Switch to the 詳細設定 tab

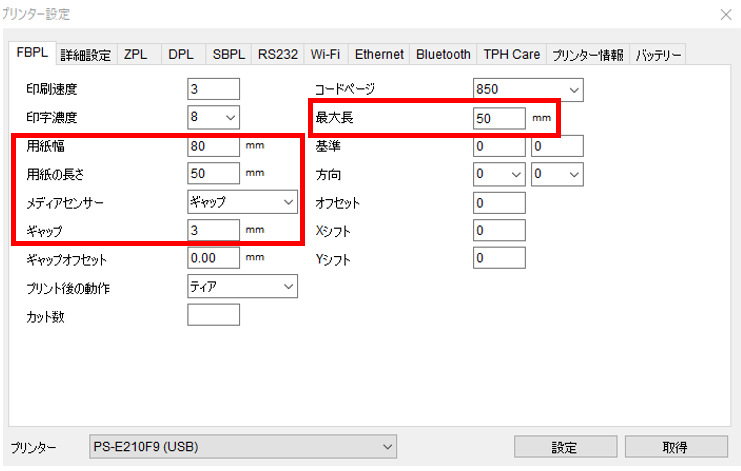(x=86, y=54)
